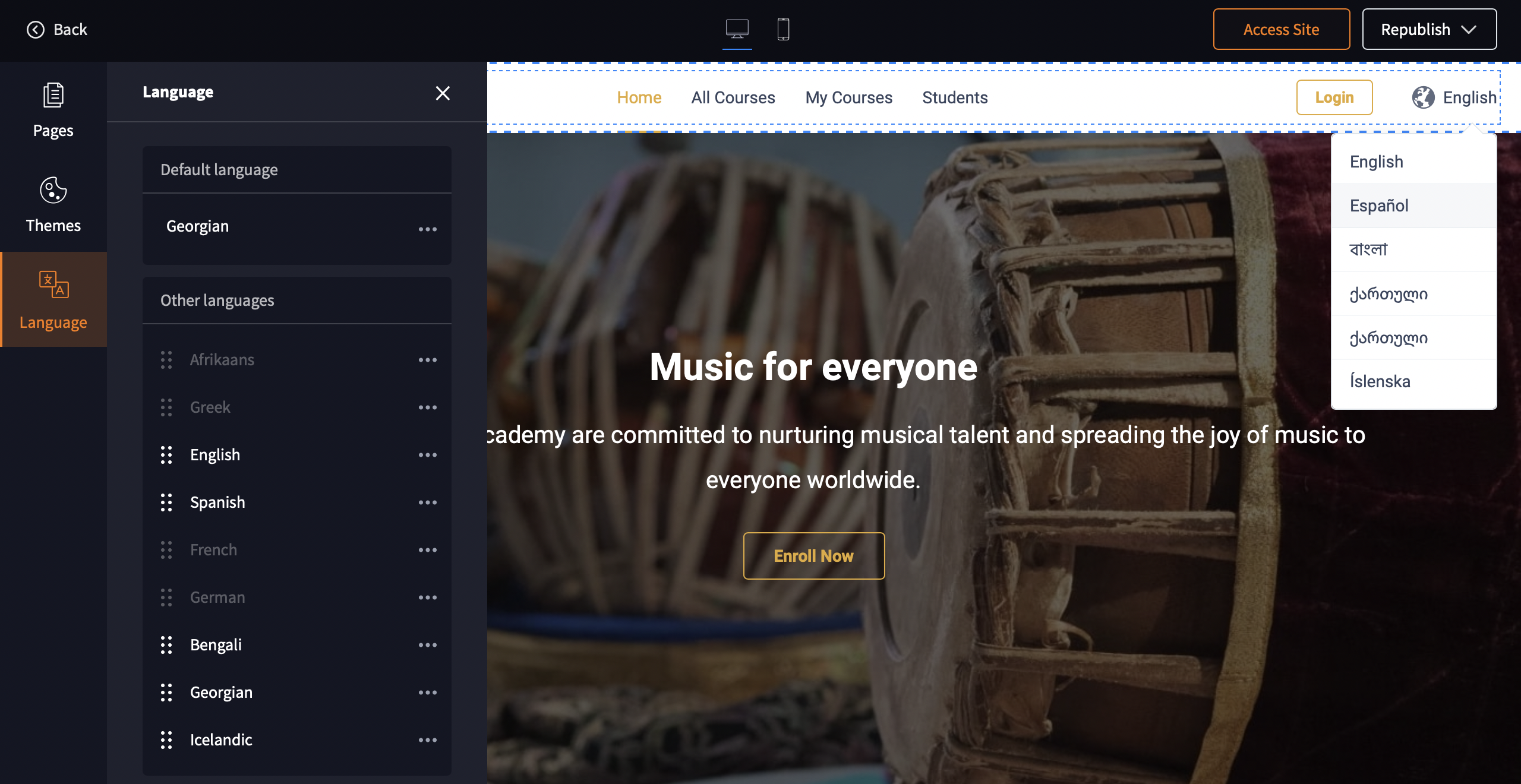Image resolution: width=1521 pixels, height=784 pixels.
Task: Choose Español from language dropdown
Action: 1379,206
